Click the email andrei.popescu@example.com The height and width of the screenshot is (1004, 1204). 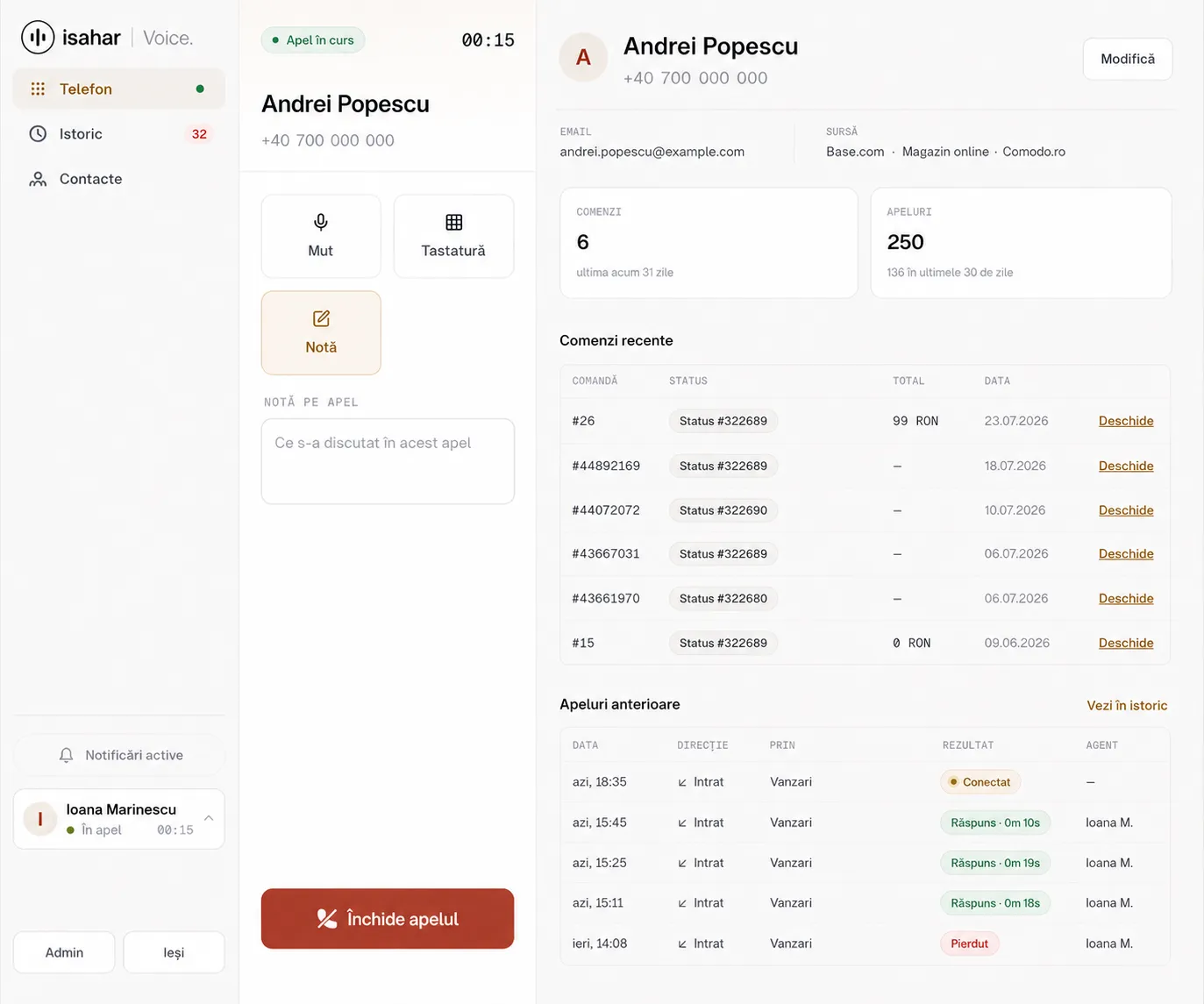pyautogui.click(x=652, y=152)
